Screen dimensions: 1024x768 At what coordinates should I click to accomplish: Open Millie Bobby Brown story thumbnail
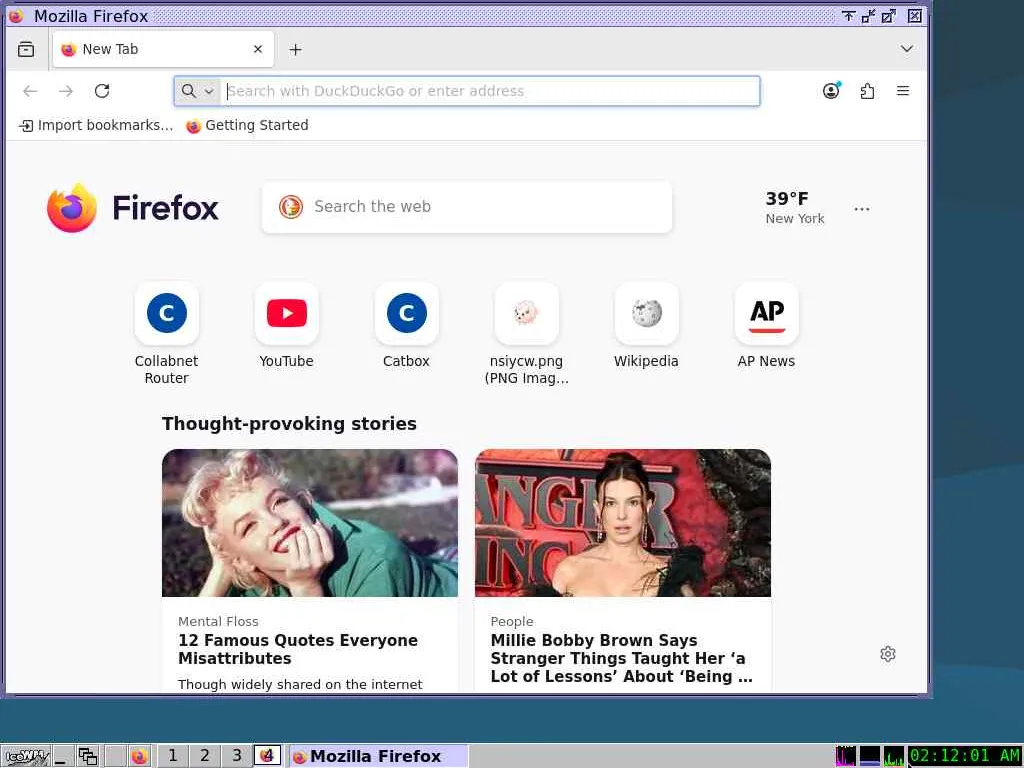click(x=623, y=522)
